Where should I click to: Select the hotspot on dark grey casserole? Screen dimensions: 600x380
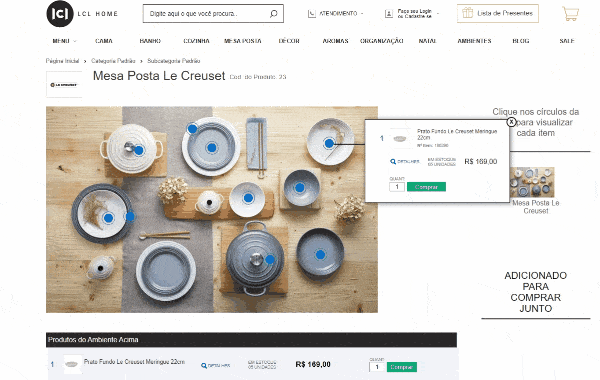pyautogui.click(x=270, y=259)
